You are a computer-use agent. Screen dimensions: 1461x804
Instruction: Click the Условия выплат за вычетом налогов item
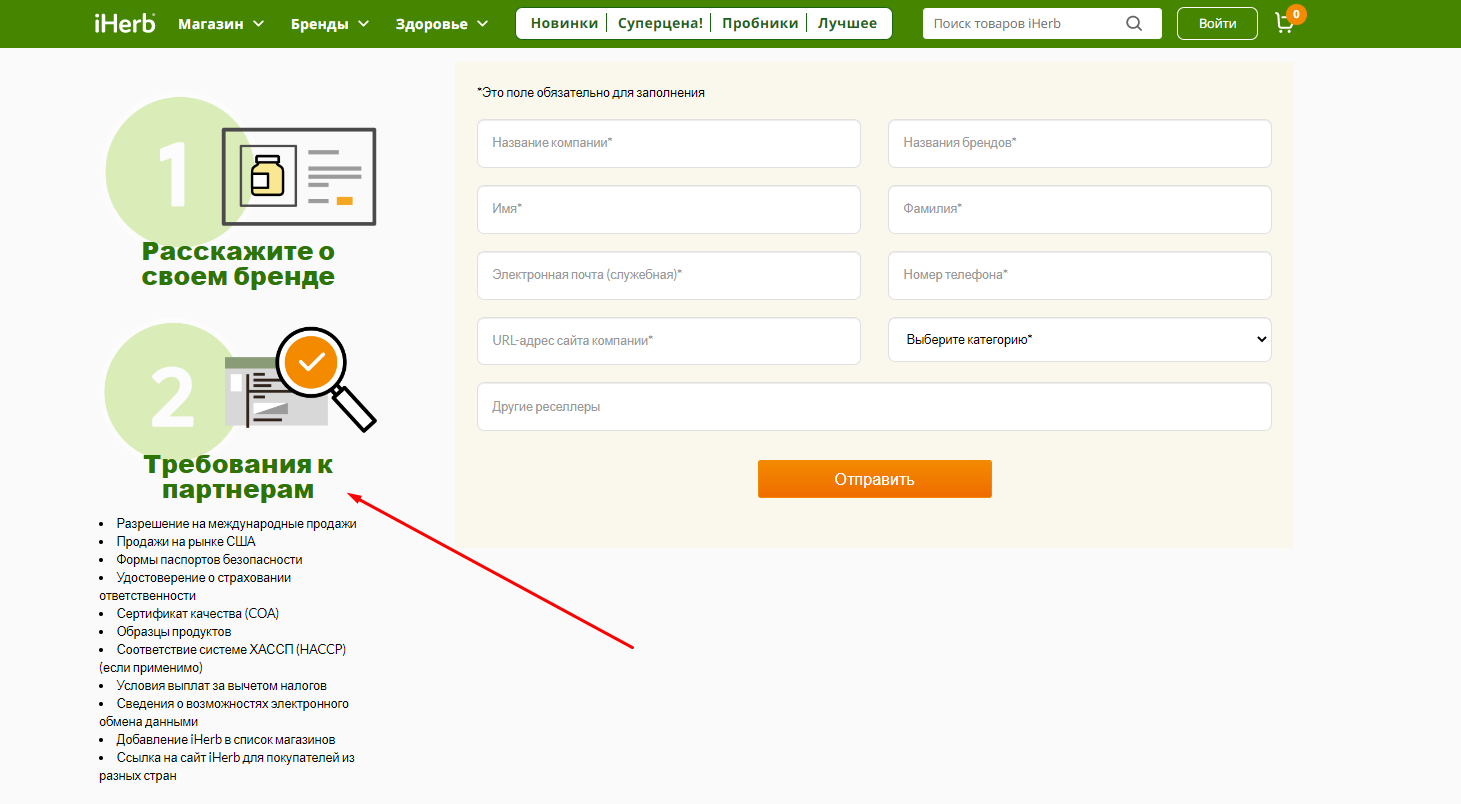pyautogui.click(x=221, y=685)
